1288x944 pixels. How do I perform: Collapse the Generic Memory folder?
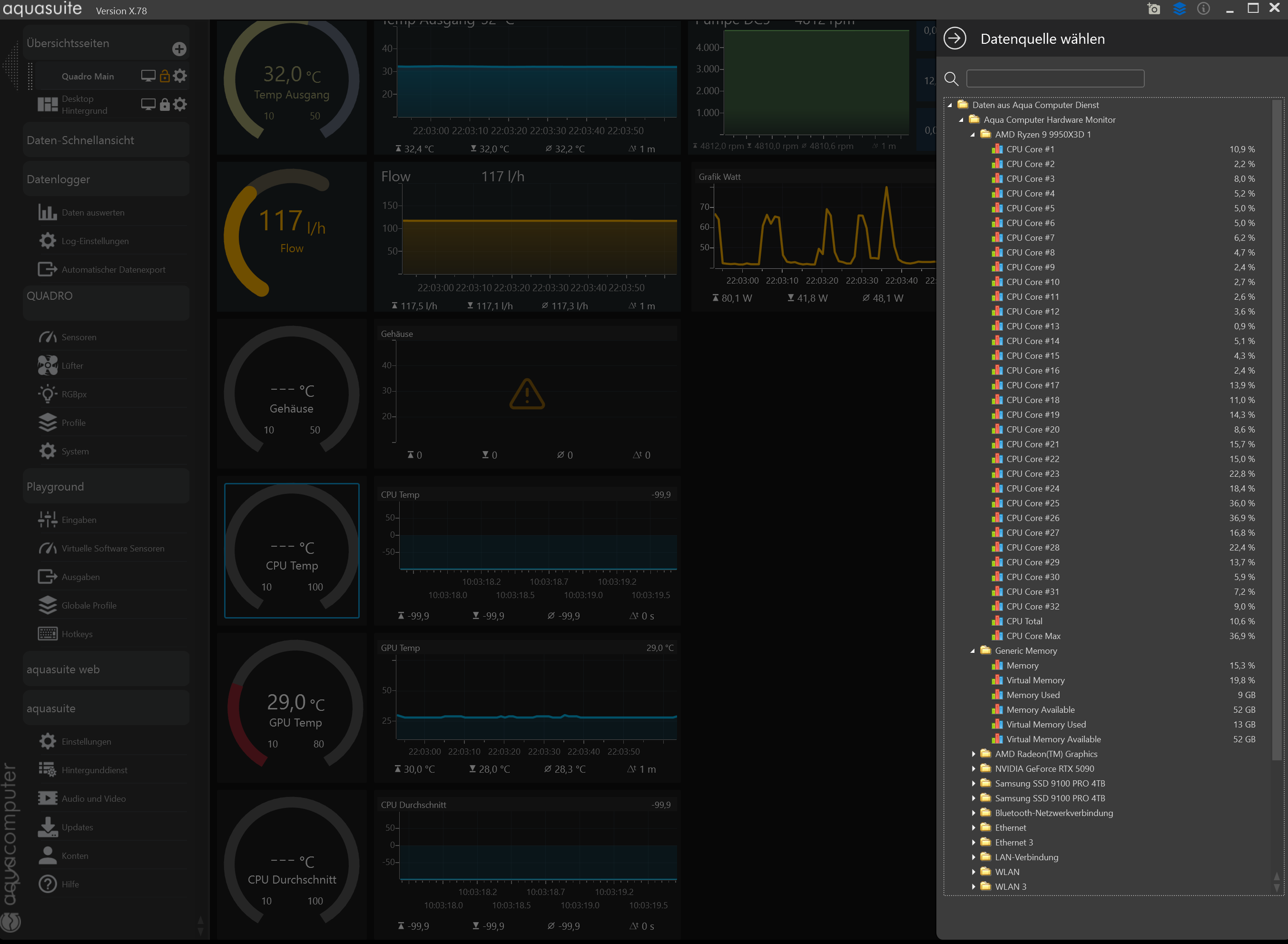[x=973, y=651]
